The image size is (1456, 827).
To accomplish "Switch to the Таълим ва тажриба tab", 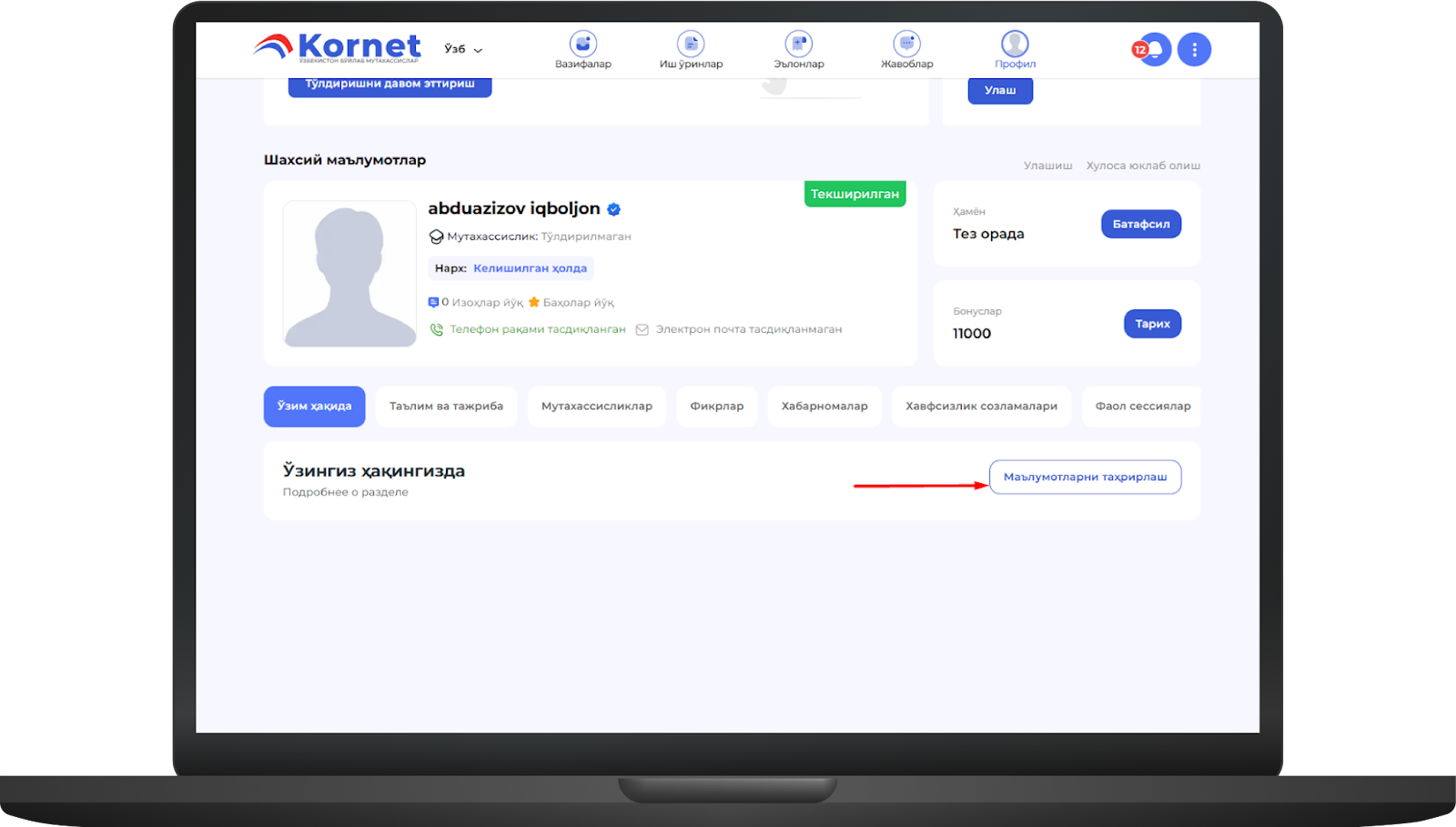I will click(x=446, y=407).
